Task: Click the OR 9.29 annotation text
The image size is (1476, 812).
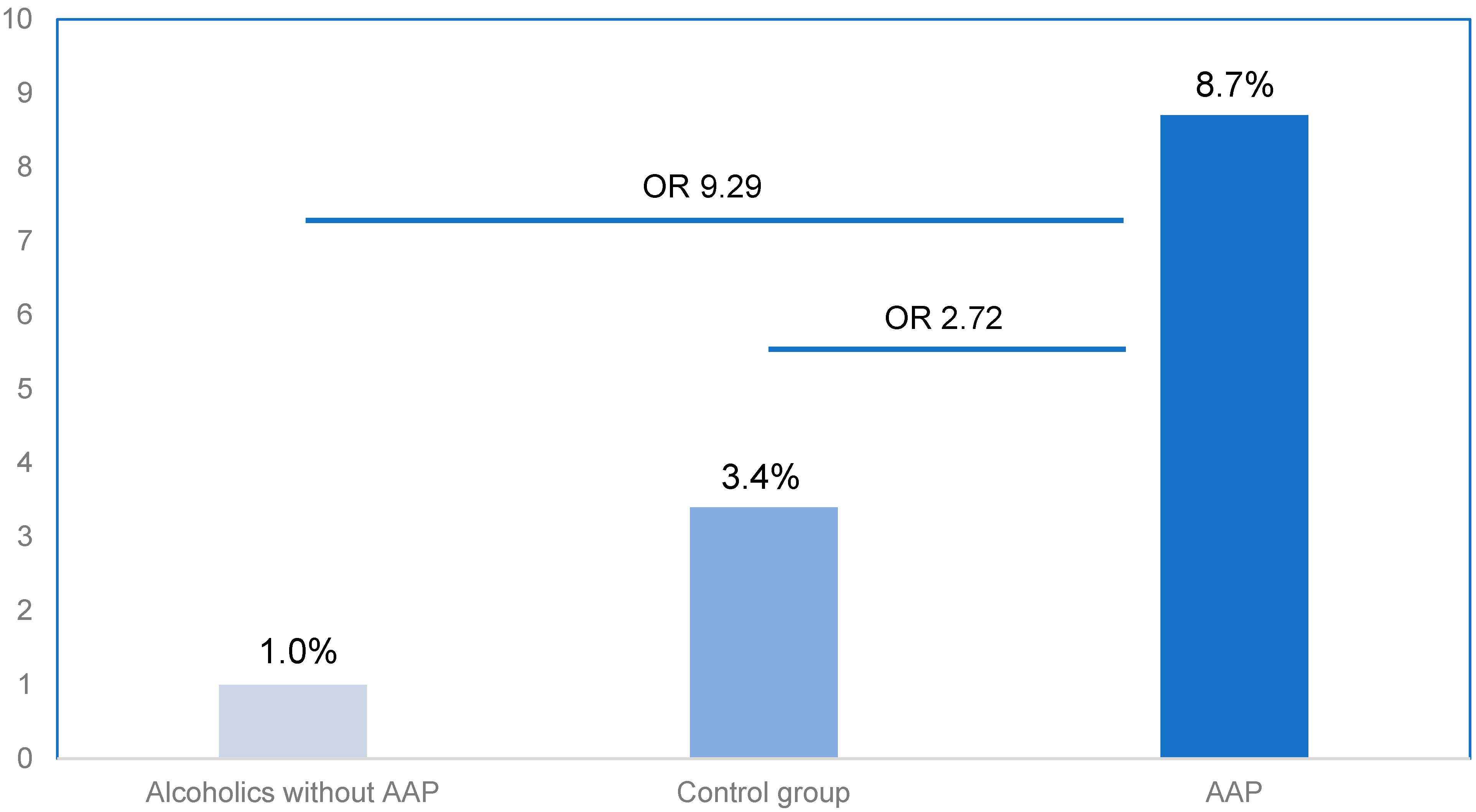Action: 702,187
